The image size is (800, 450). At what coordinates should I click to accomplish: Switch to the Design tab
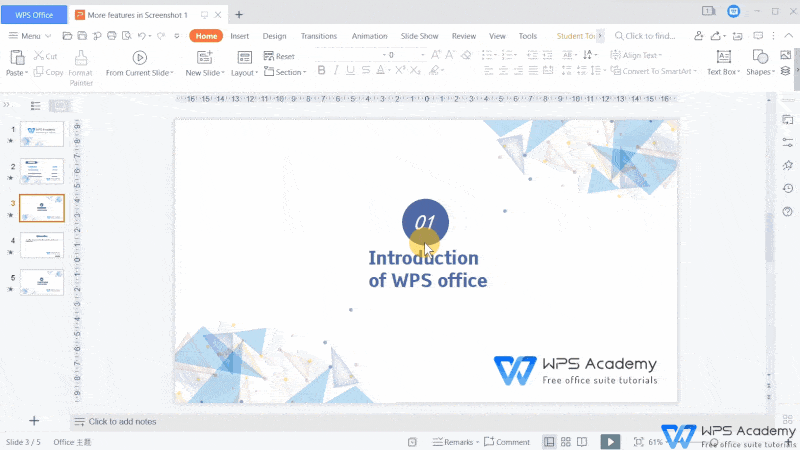tap(274, 36)
